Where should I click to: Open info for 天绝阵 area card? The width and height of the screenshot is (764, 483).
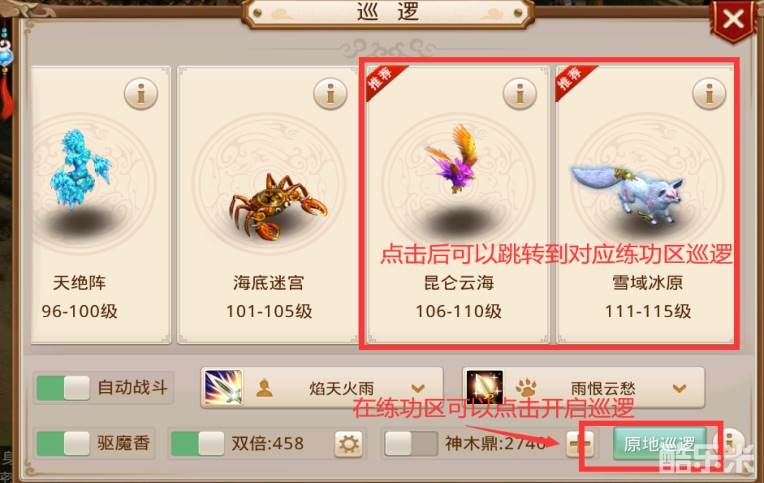click(x=141, y=93)
